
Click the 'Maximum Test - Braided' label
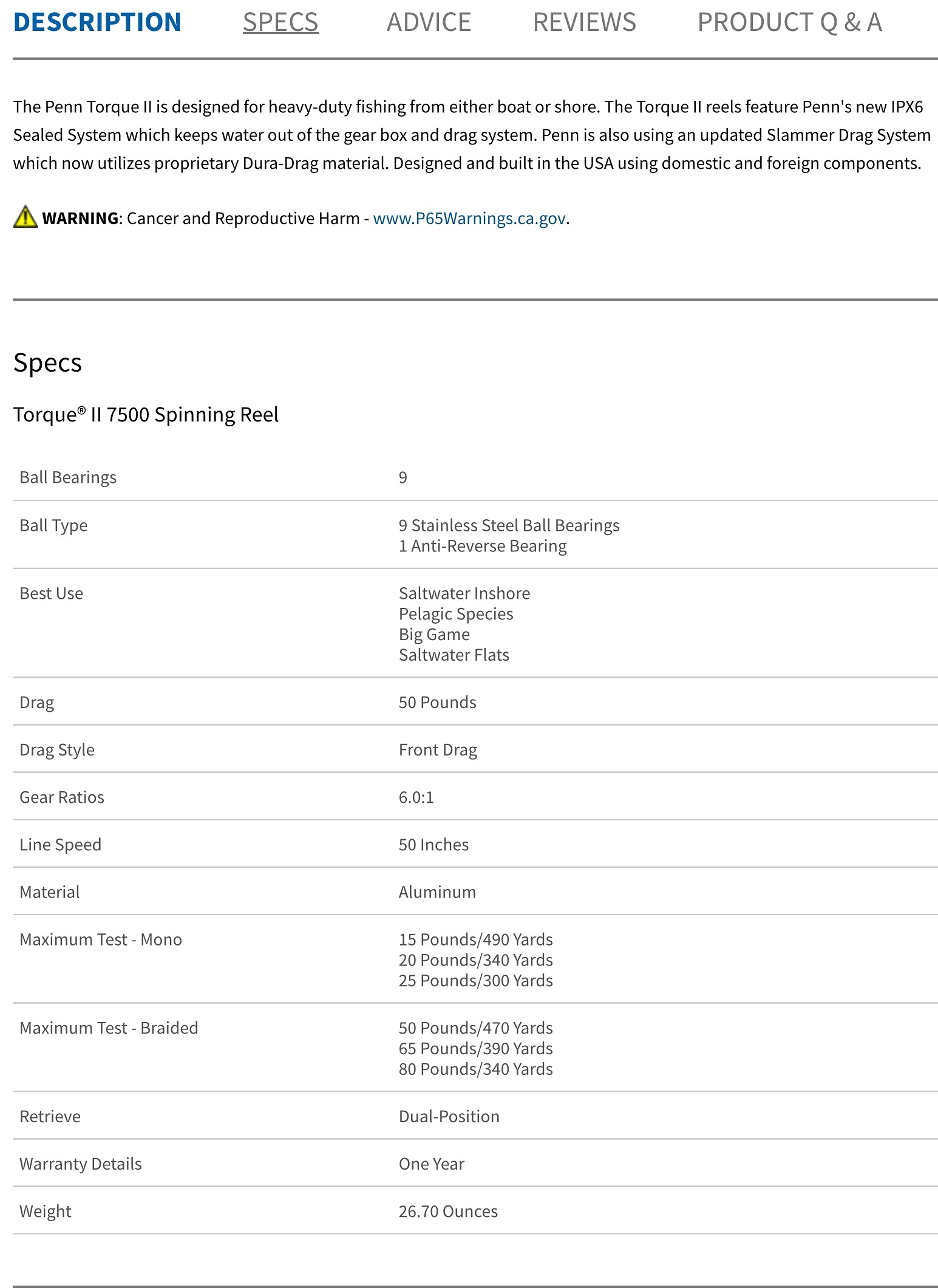pos(109,1028)
